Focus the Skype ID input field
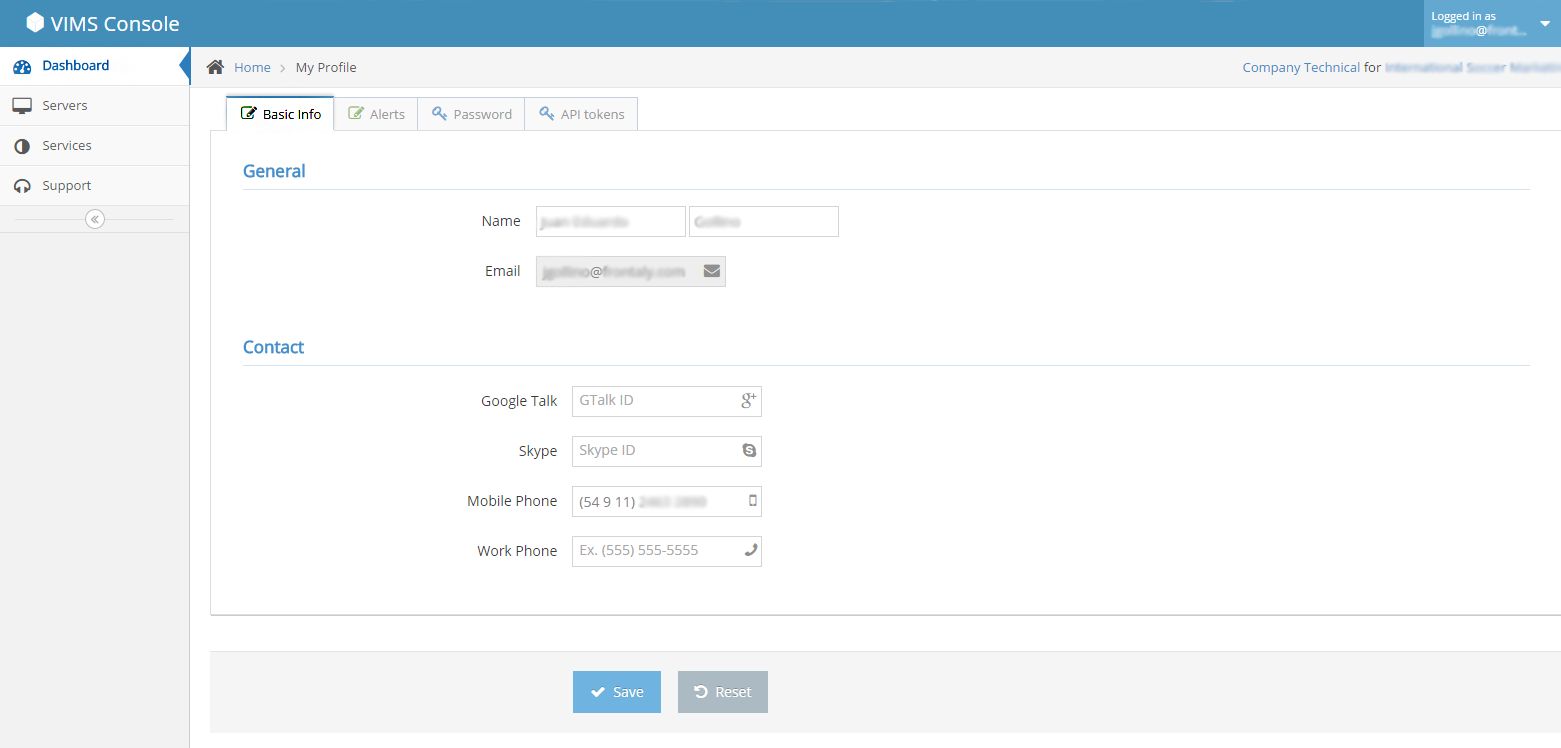Screen dimensions: 1561x748 pyautogui.click(x=667, y=451)
